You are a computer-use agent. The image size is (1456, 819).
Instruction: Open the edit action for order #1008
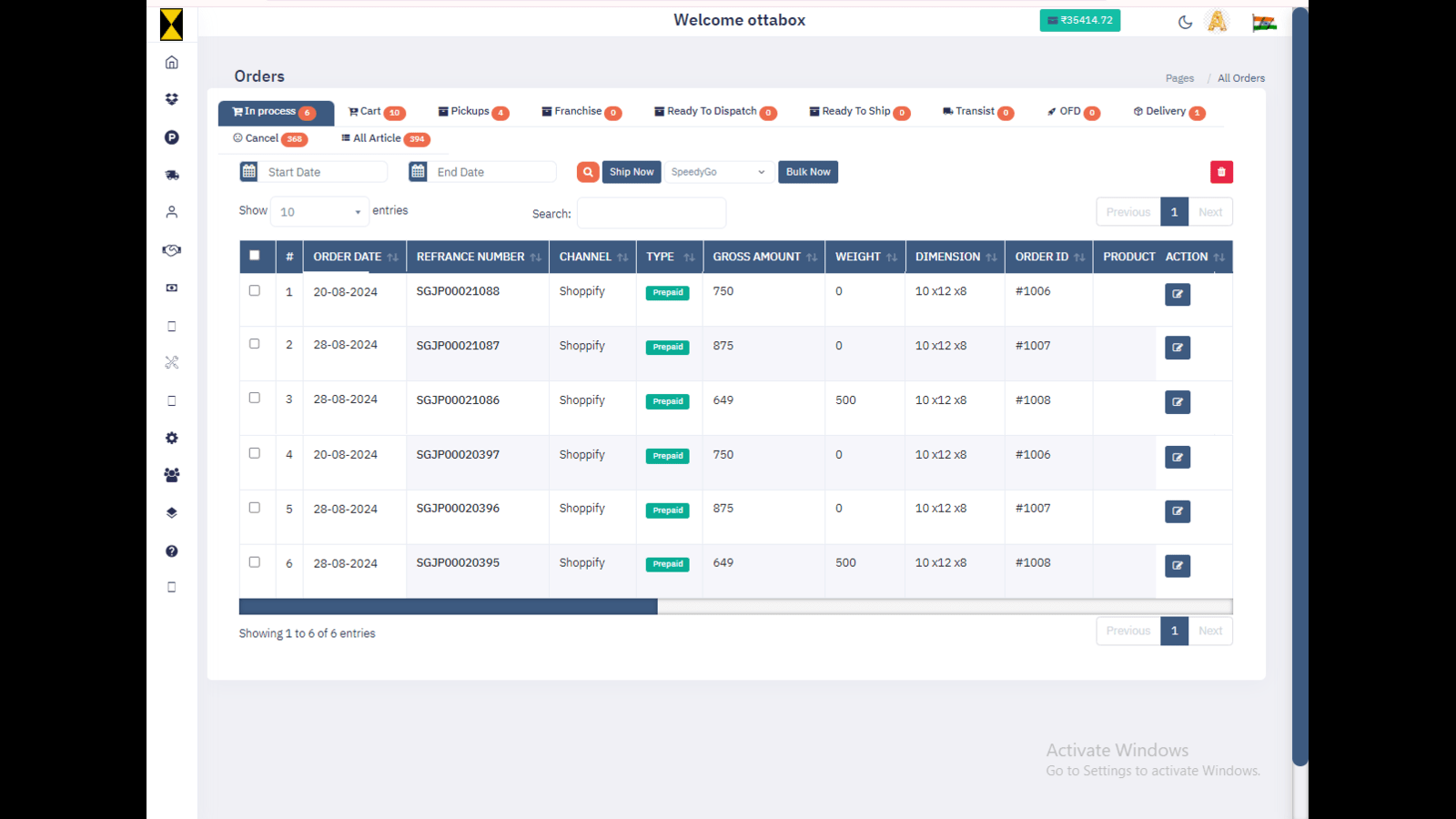click(1178, 401)
